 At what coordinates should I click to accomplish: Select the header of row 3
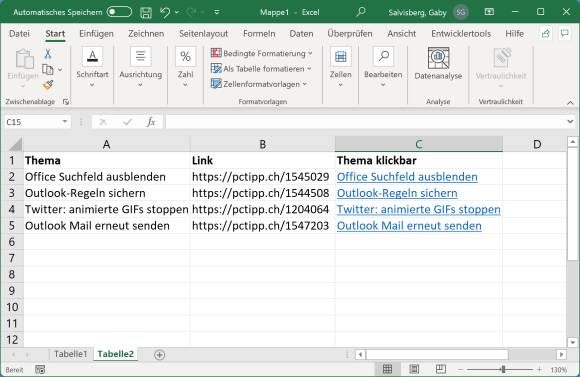[12, 193]
